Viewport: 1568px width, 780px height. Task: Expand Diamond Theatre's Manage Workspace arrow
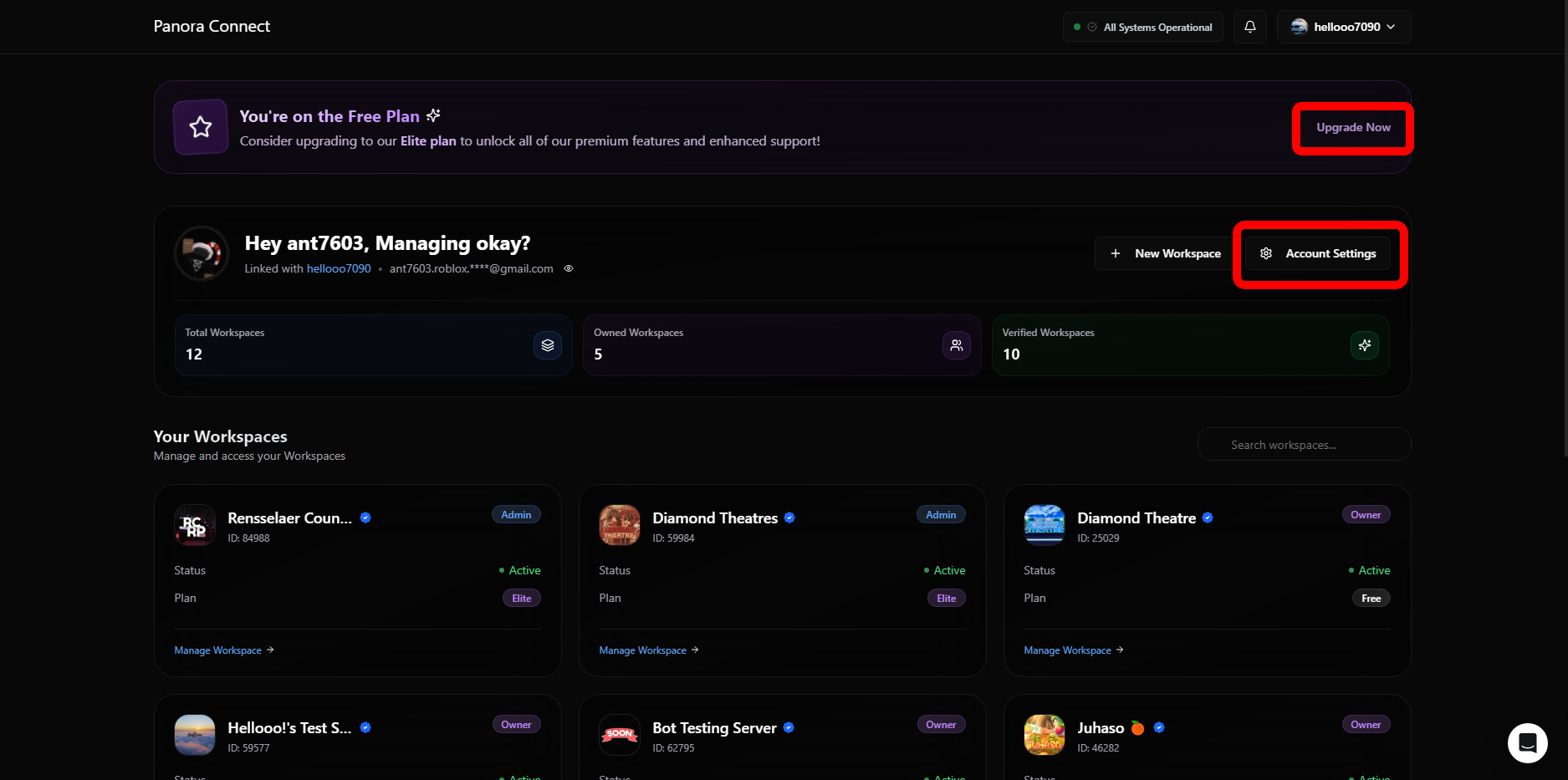click(1119, 650)
